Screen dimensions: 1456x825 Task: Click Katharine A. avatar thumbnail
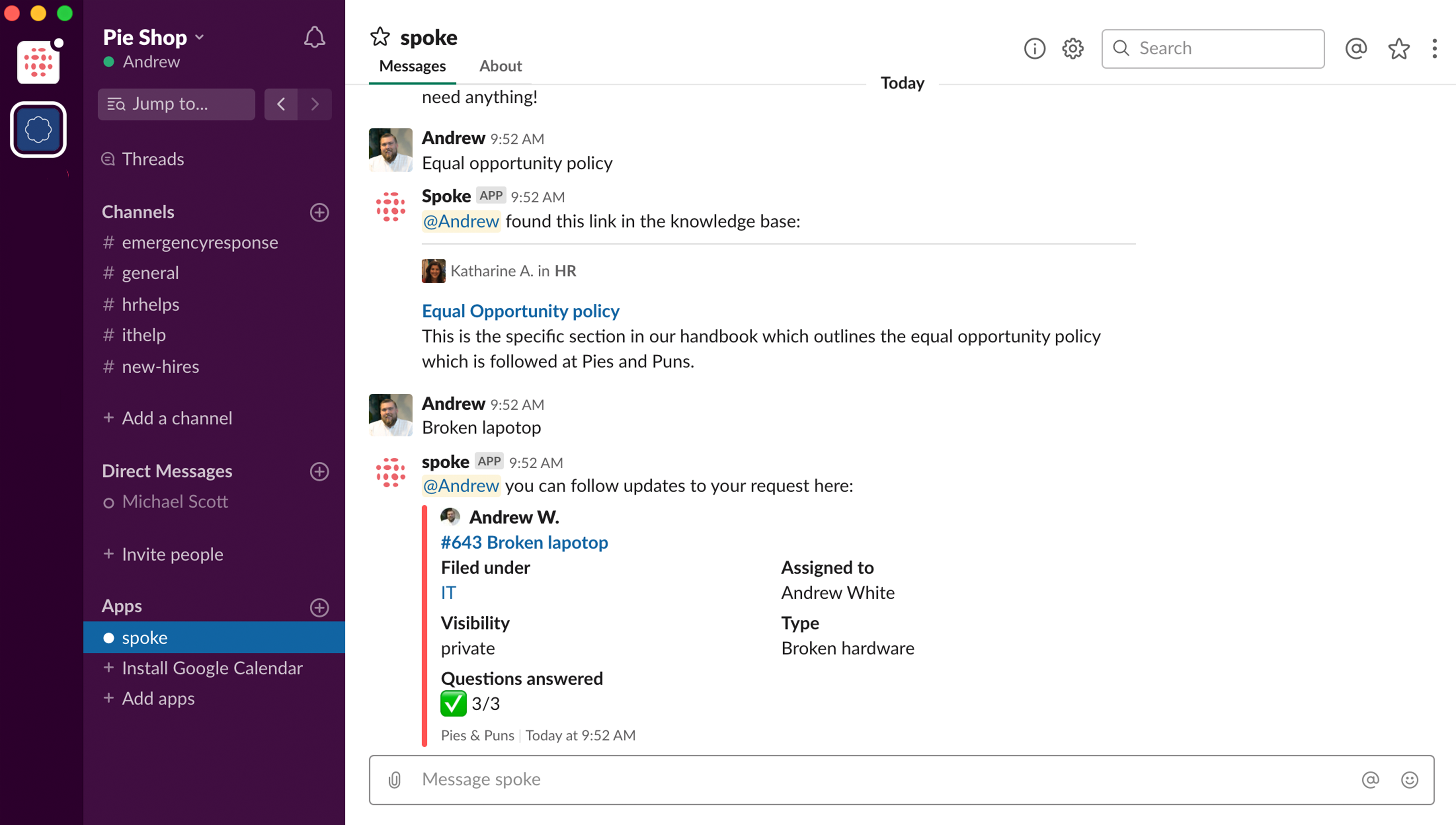[x=433, y=271]
